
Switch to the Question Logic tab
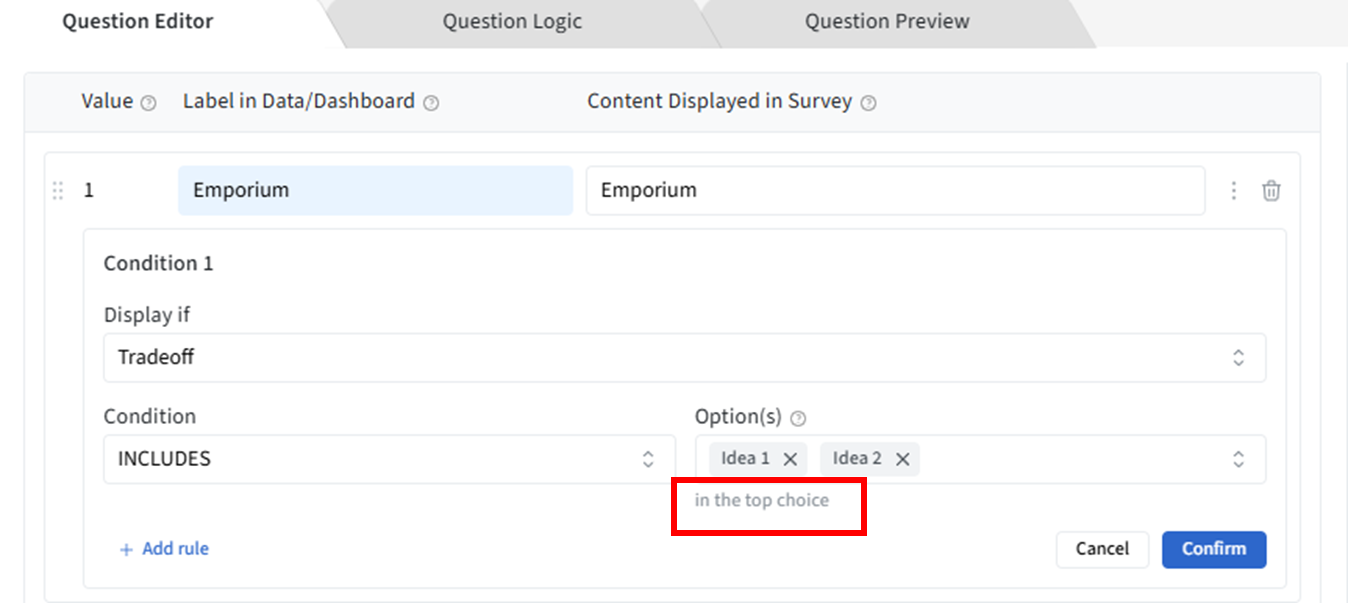tap(512, 22)
